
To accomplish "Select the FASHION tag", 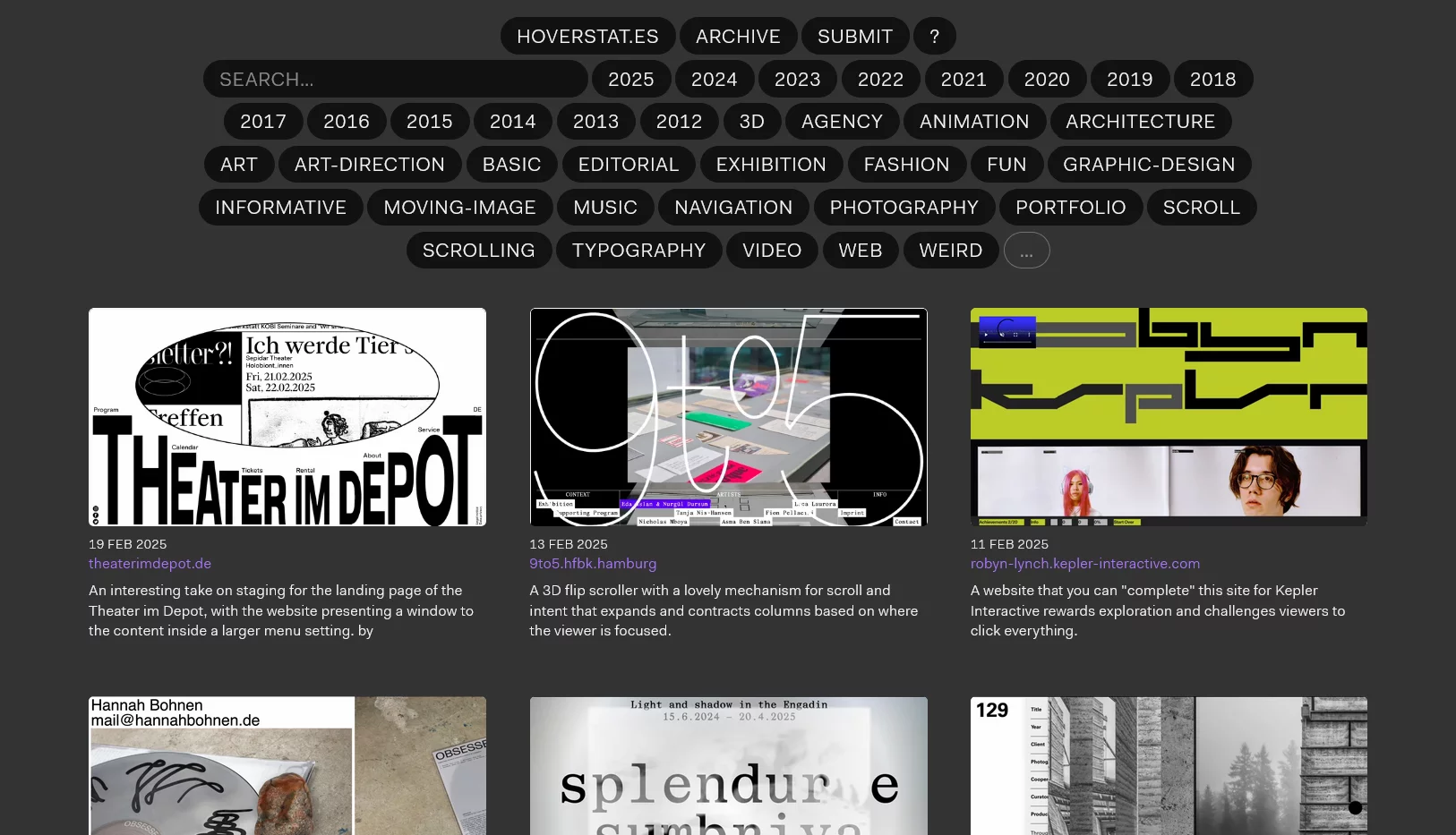I will tap(907, 164).
